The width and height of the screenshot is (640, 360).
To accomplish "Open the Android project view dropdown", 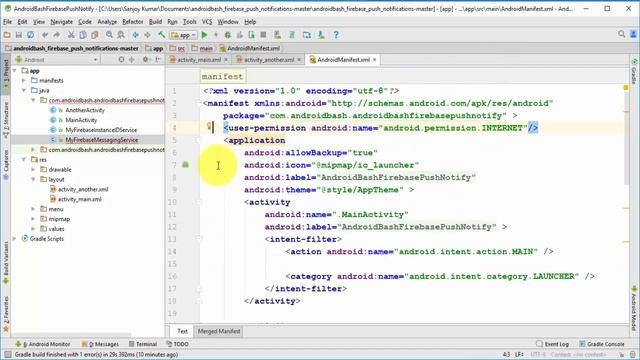I will pyautogui.click(x=57, y=60).
